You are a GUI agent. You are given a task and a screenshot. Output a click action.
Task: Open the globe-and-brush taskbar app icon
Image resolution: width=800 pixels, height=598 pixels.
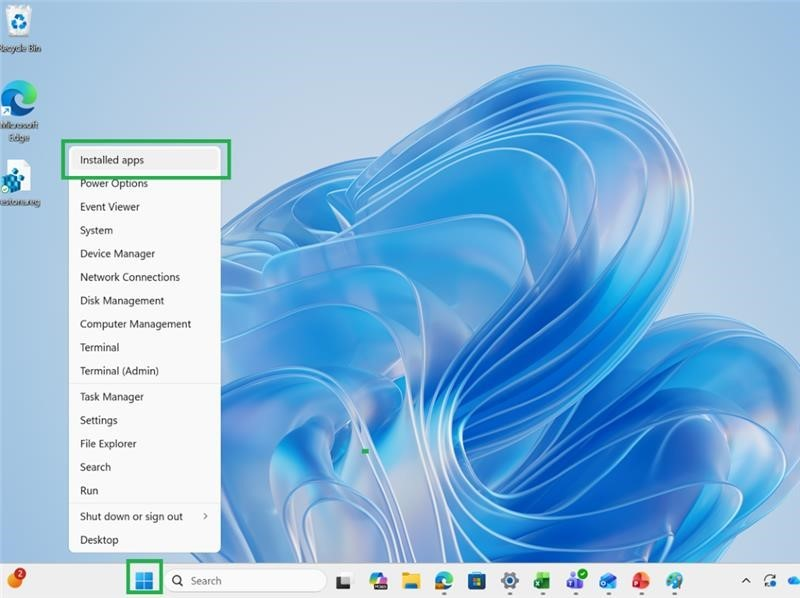(x=674, y=581)
